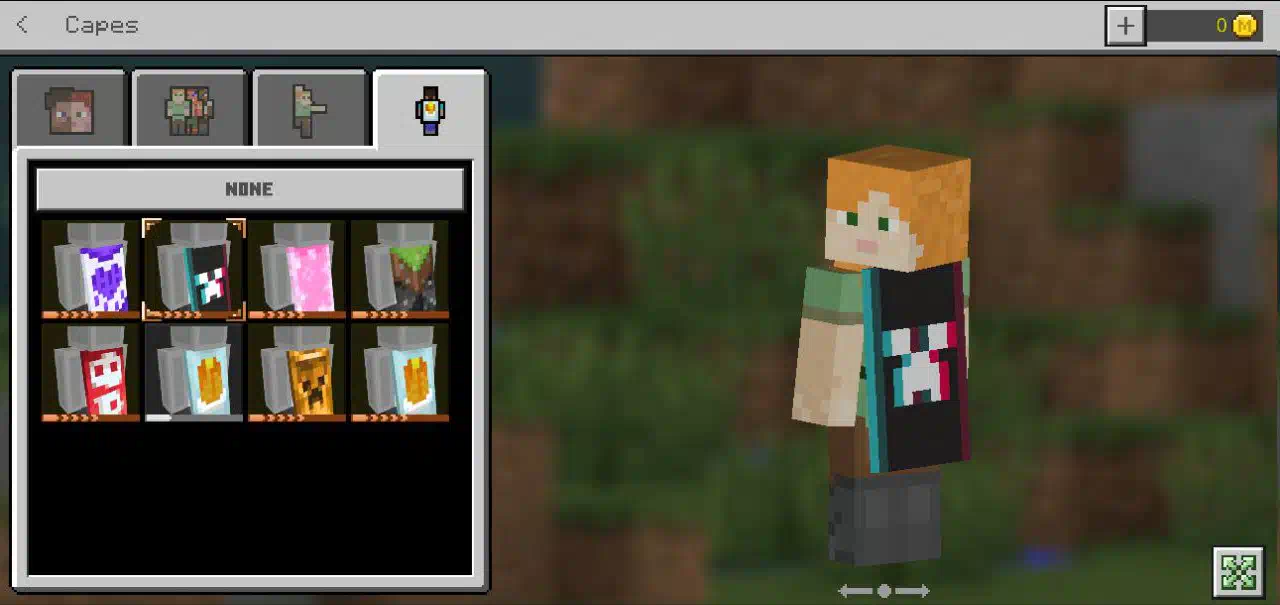This screenshot has height=605, width=1280.
Task: Equip the orange creeper face cape
Action: click(297, 373)
